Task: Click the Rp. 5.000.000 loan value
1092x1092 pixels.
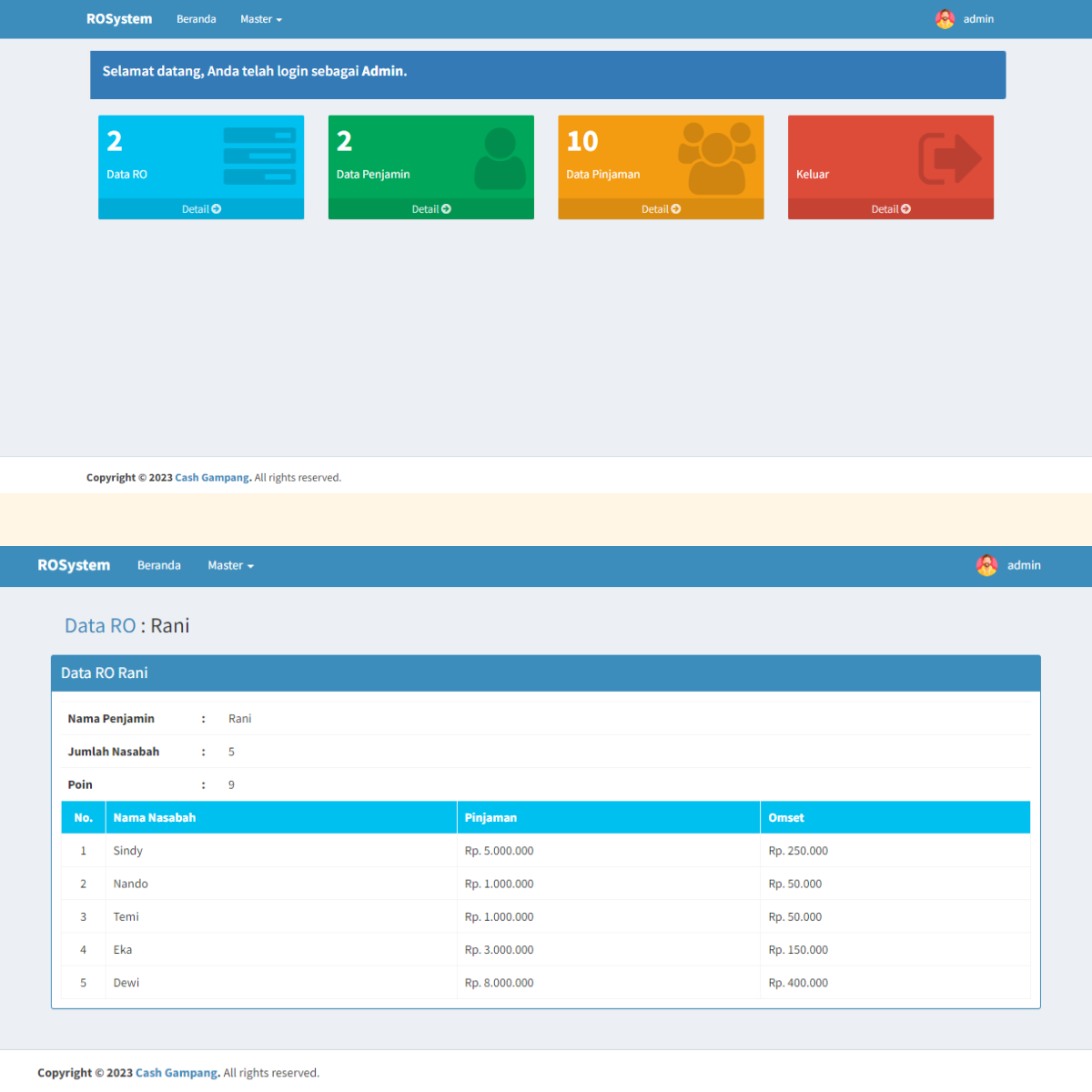Action: (x=500, y=851)
